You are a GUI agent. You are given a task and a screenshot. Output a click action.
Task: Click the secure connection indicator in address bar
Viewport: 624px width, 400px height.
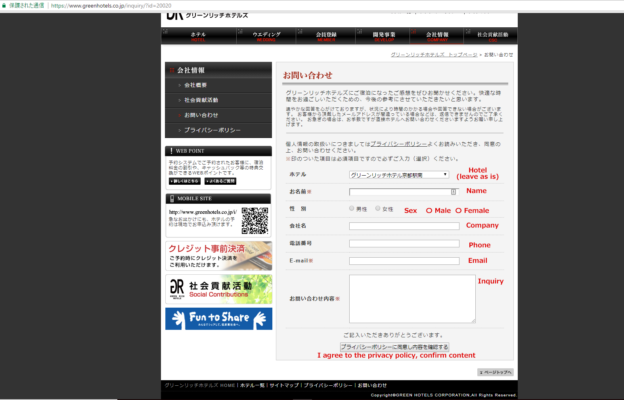pyautogui.click(x=30, y=5)
